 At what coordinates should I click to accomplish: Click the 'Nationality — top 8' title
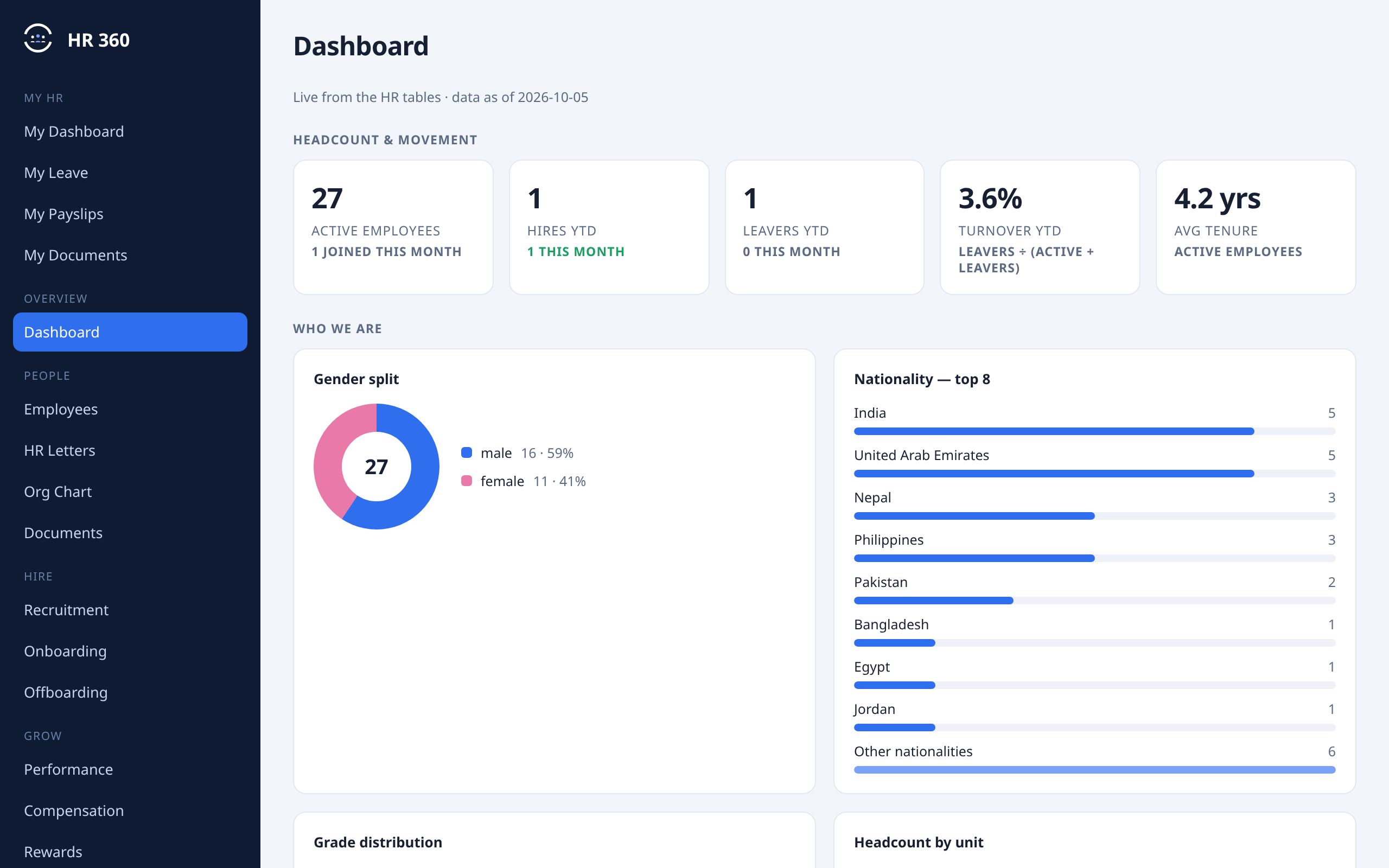922,379
